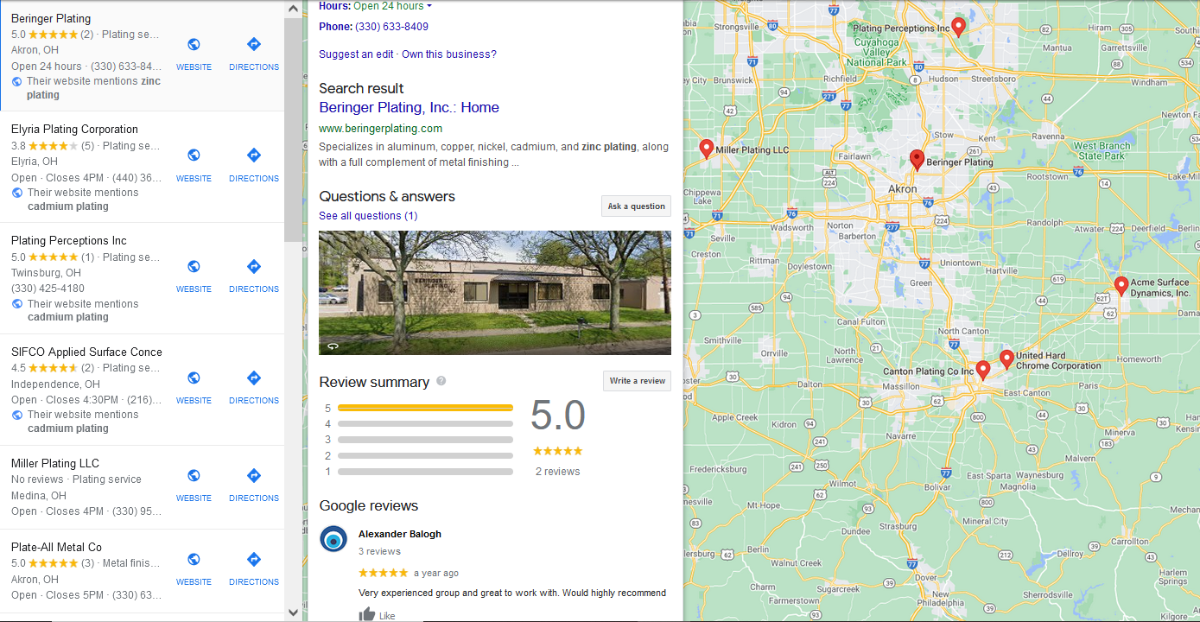Expand the Open 24 hours dropdown
Screen dimensions: 1200x622
coord(429,6)
